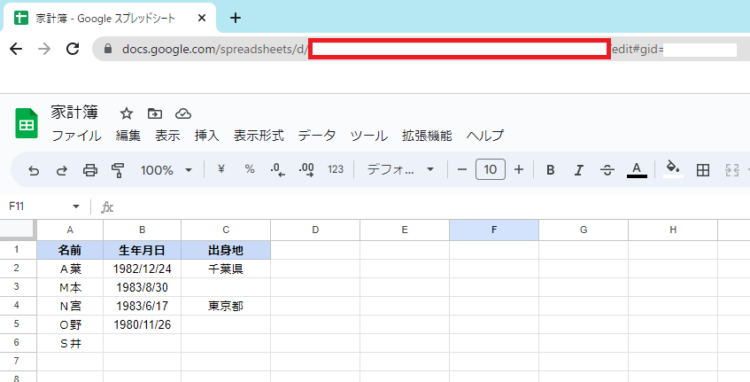Open the name box dropdown arrow
The width and height of the screenshot is (750, 382).
click(x=76, y=207)
